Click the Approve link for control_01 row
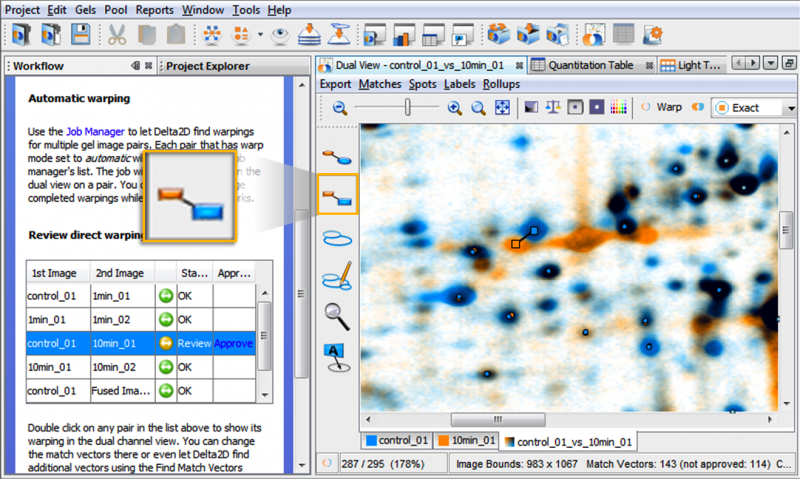Screen dimensions: 800x479 (x=234, y=343)
